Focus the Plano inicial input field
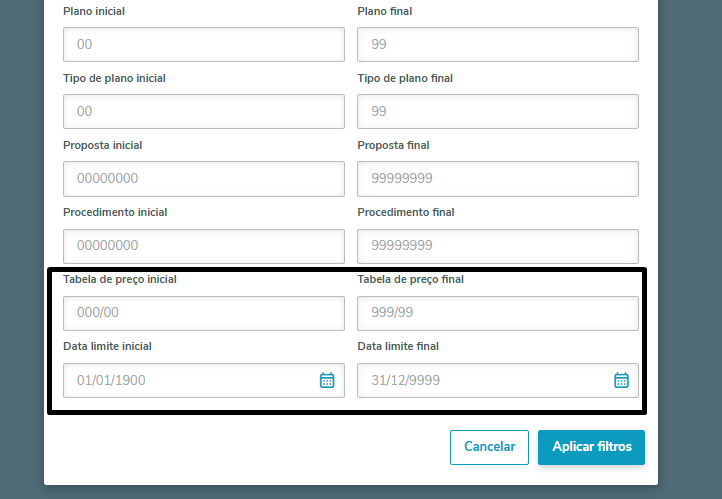 204,45
